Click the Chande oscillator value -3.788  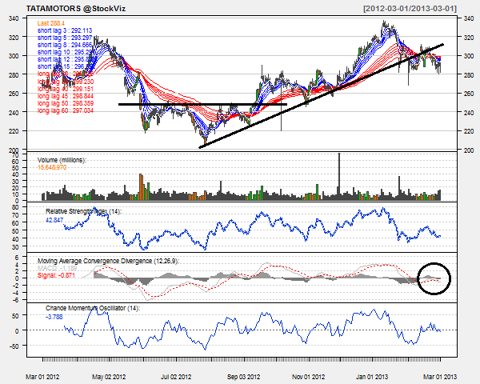pos(54,317)
